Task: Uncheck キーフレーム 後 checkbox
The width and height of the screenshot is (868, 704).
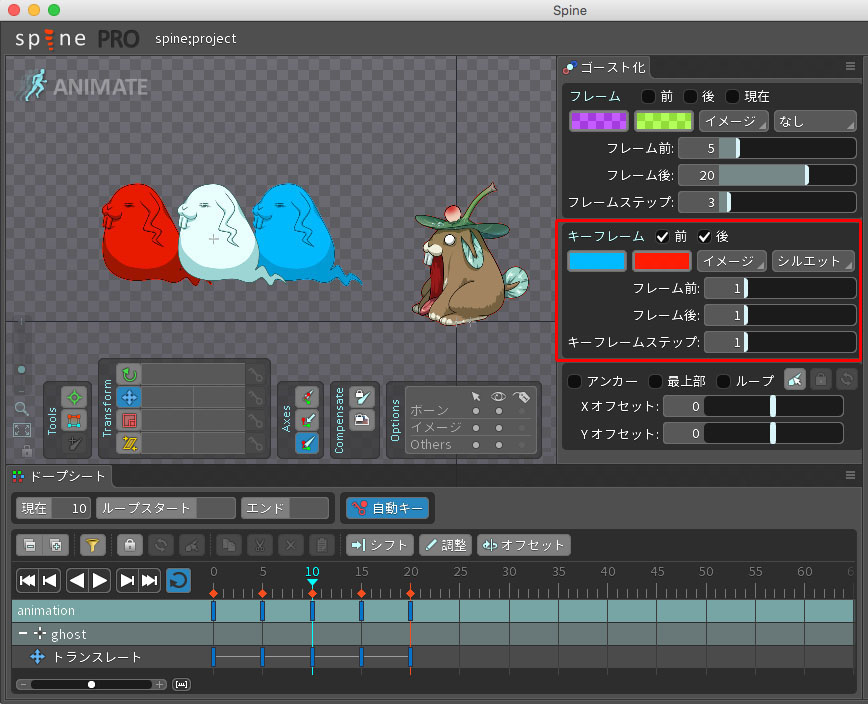Action: (x=704, y=236)
